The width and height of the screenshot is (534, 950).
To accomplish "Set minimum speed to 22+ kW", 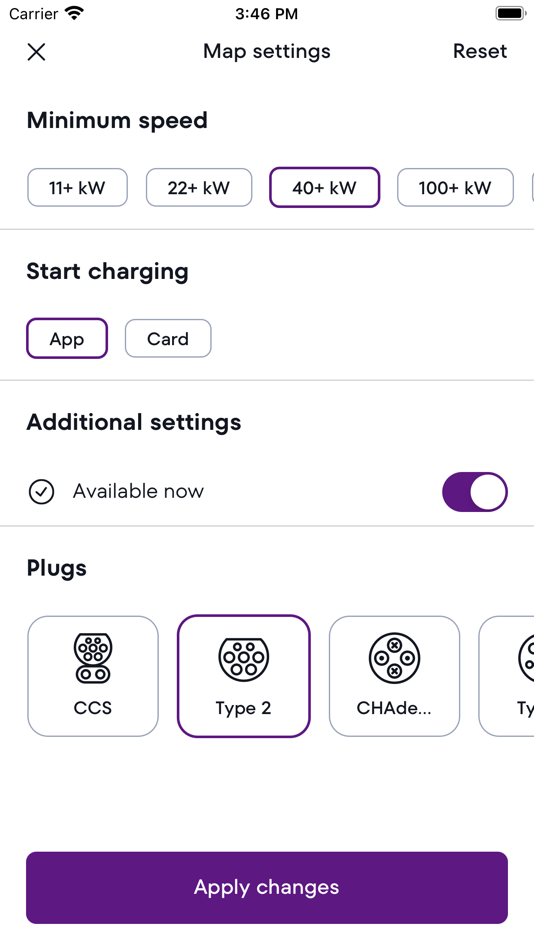I will click(199, 188).
